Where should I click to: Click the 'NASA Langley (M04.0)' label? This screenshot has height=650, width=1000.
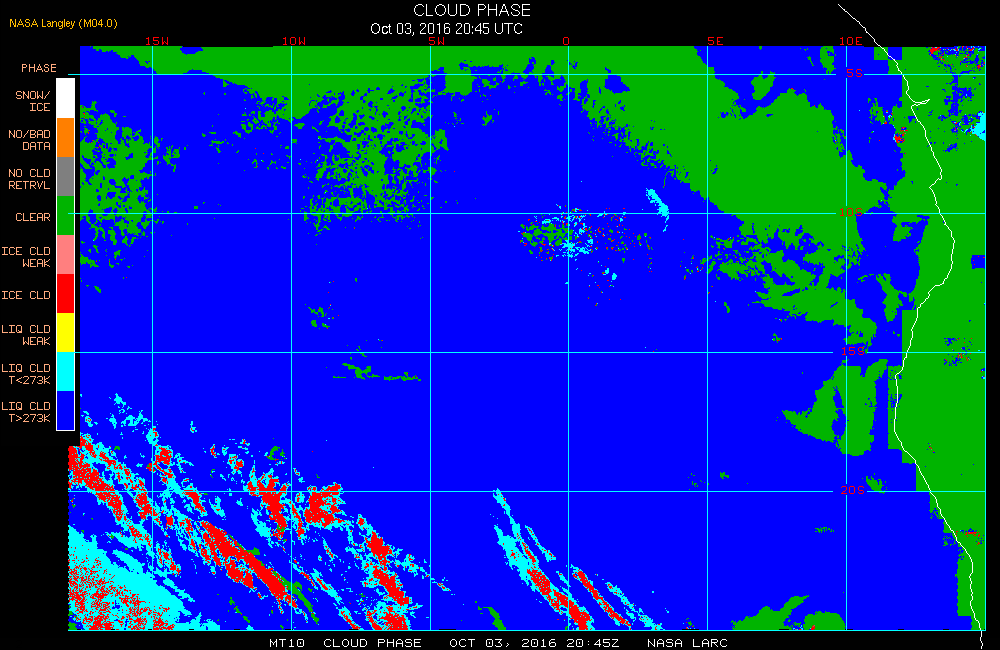click(63, 24)
